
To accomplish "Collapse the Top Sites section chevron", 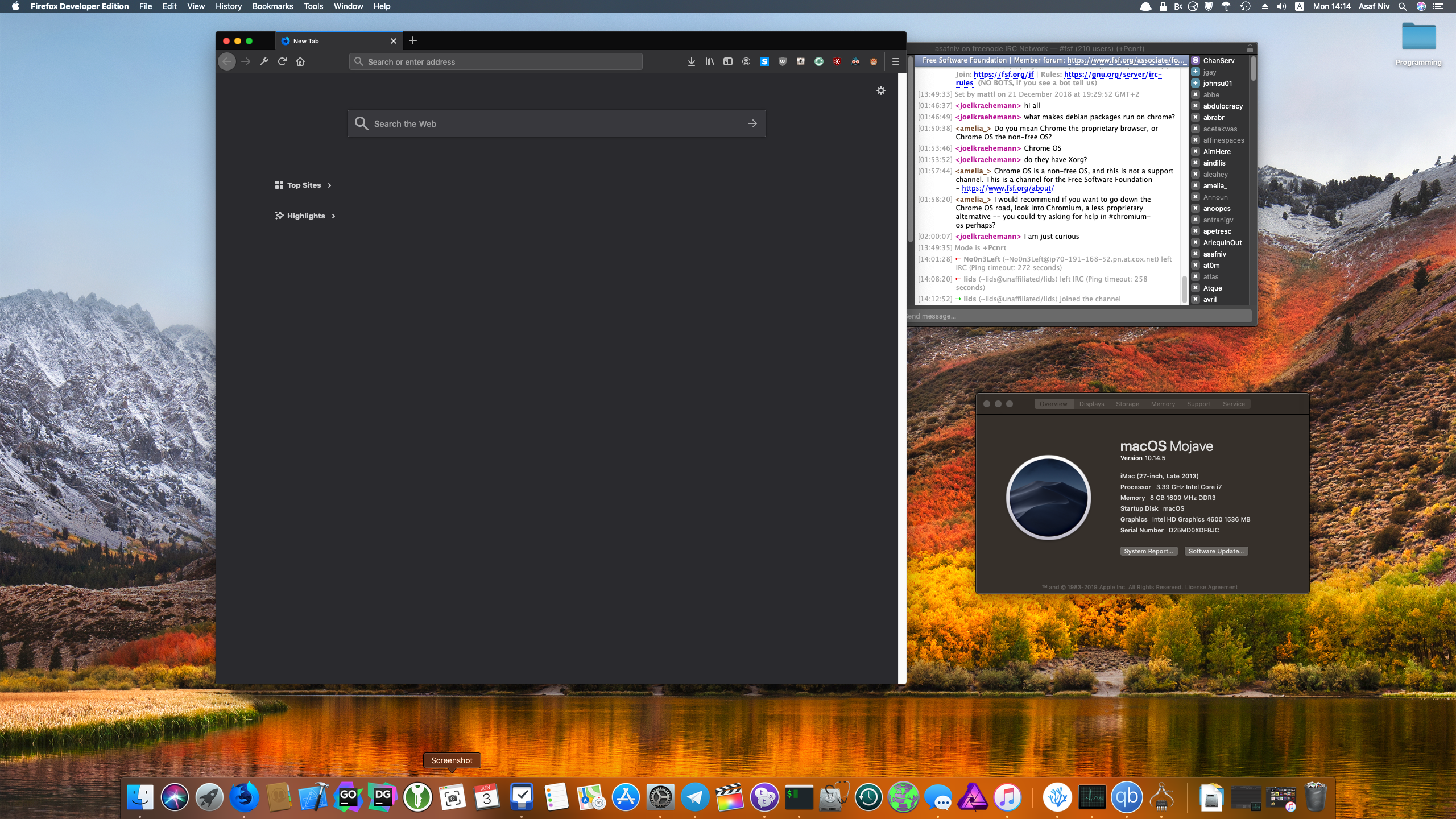I will pyautogui.click(x=329, y=185).
